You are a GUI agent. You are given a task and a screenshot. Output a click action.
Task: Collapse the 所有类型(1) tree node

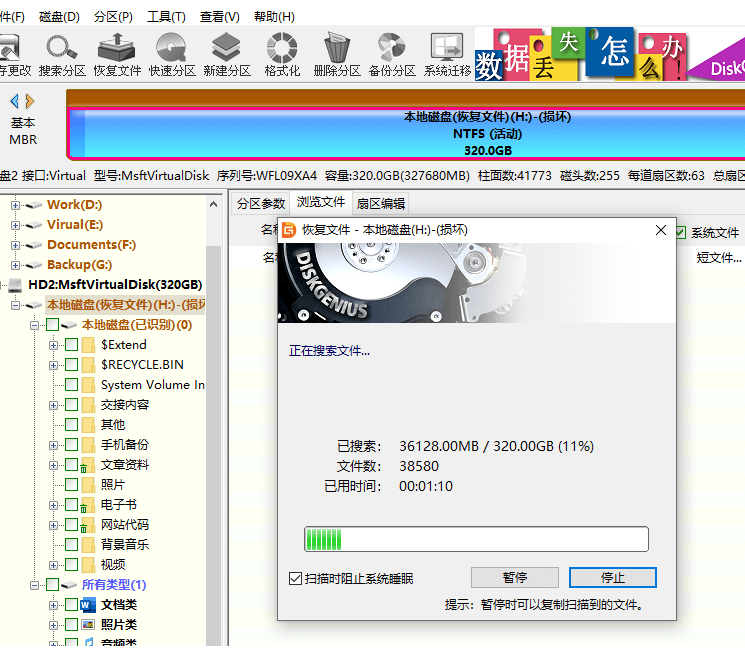pyautogui.click(x=36, y=585)
